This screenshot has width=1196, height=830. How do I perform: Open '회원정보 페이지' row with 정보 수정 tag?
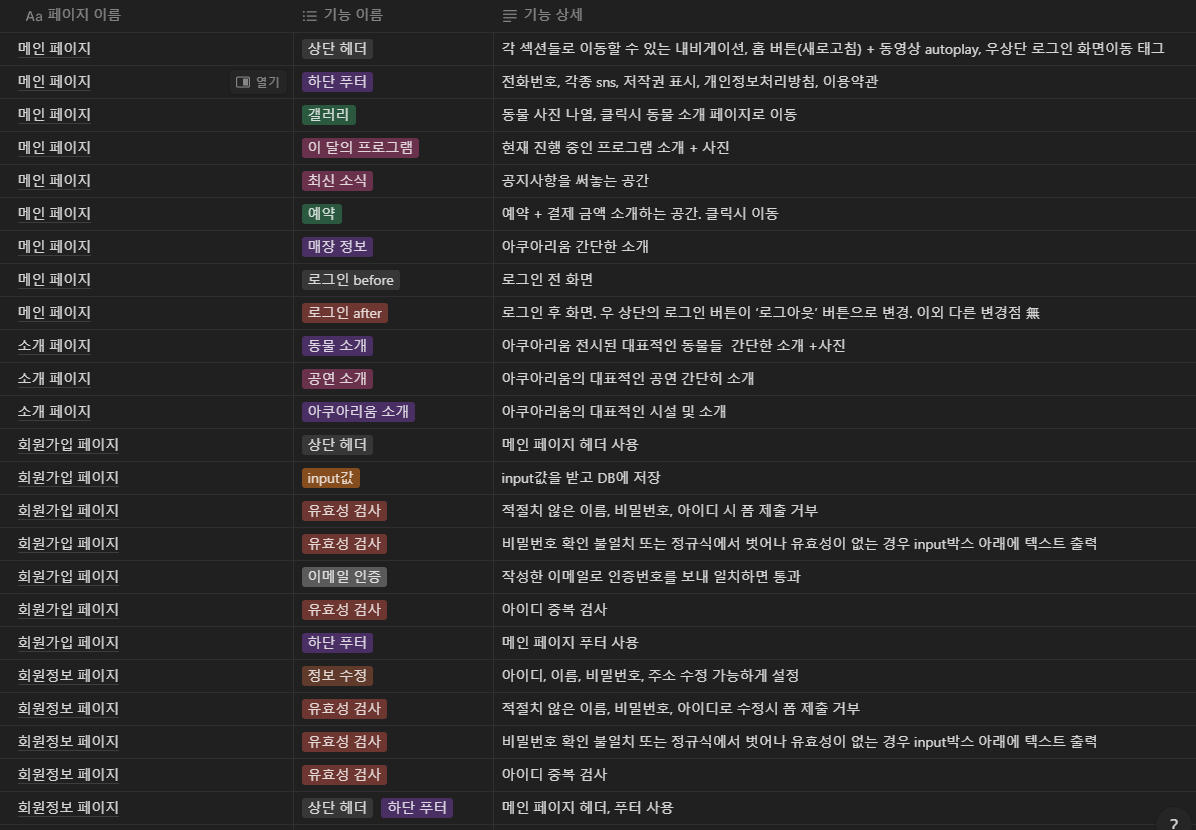tap(68, 676)
